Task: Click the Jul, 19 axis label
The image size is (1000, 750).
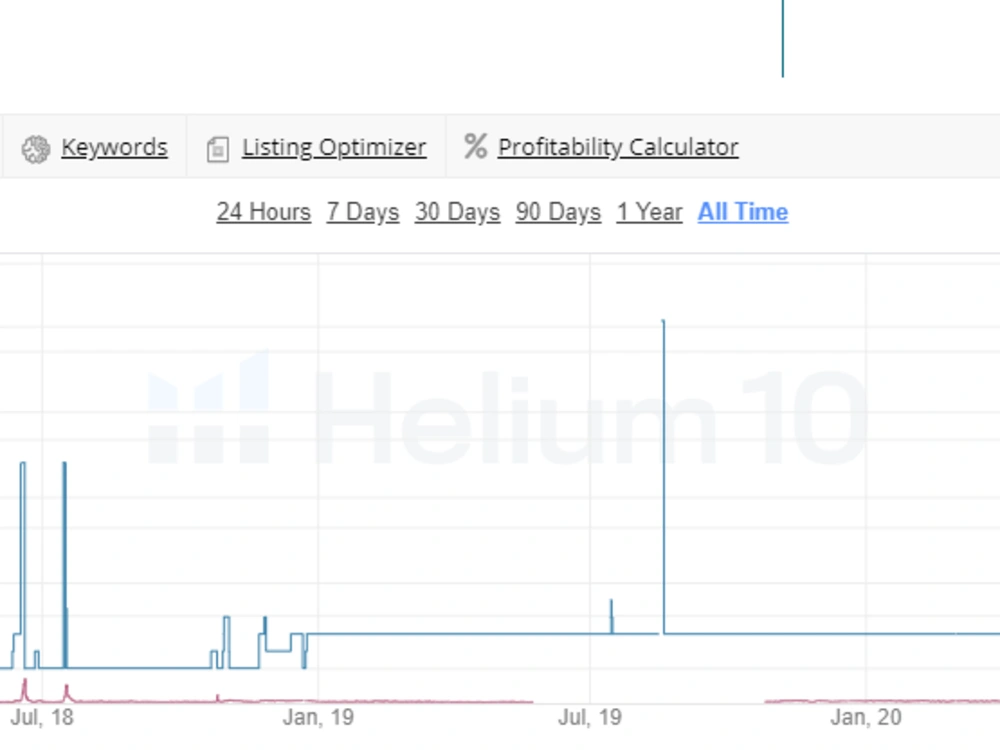Action: 590,717
